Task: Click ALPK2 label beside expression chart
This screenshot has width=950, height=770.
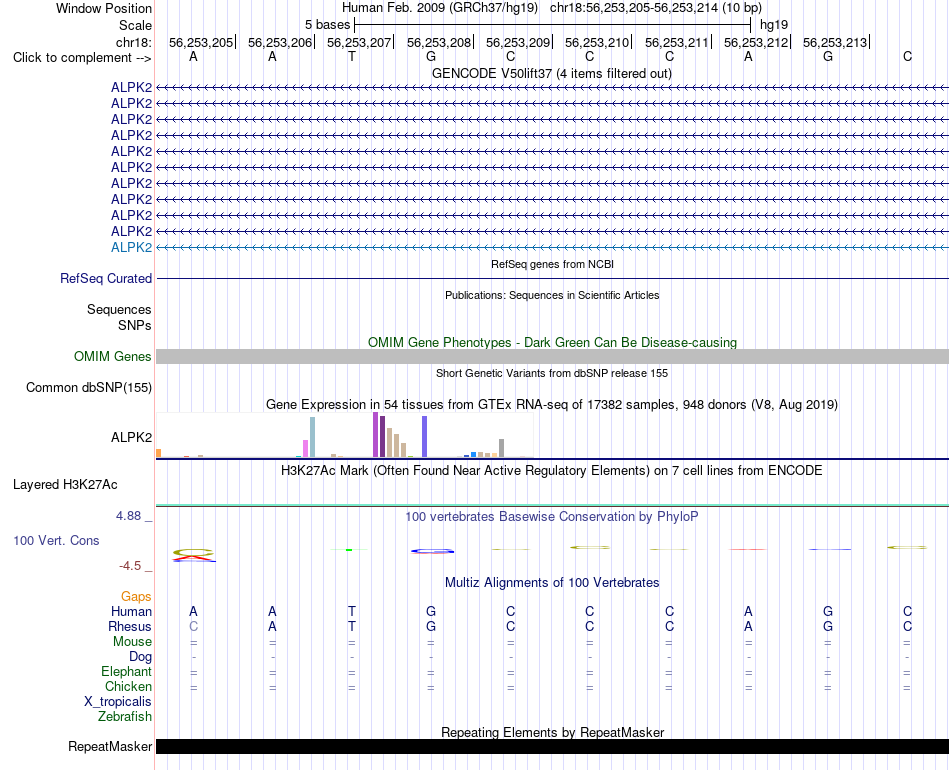Action: (131, 437)
